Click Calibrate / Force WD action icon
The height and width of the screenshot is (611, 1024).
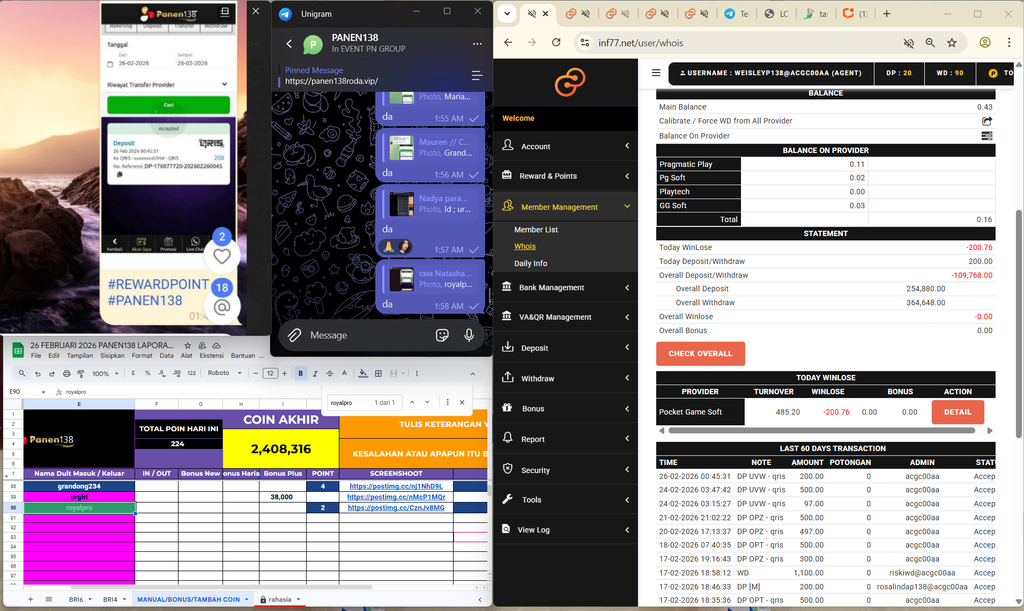(x=987, y=121)
